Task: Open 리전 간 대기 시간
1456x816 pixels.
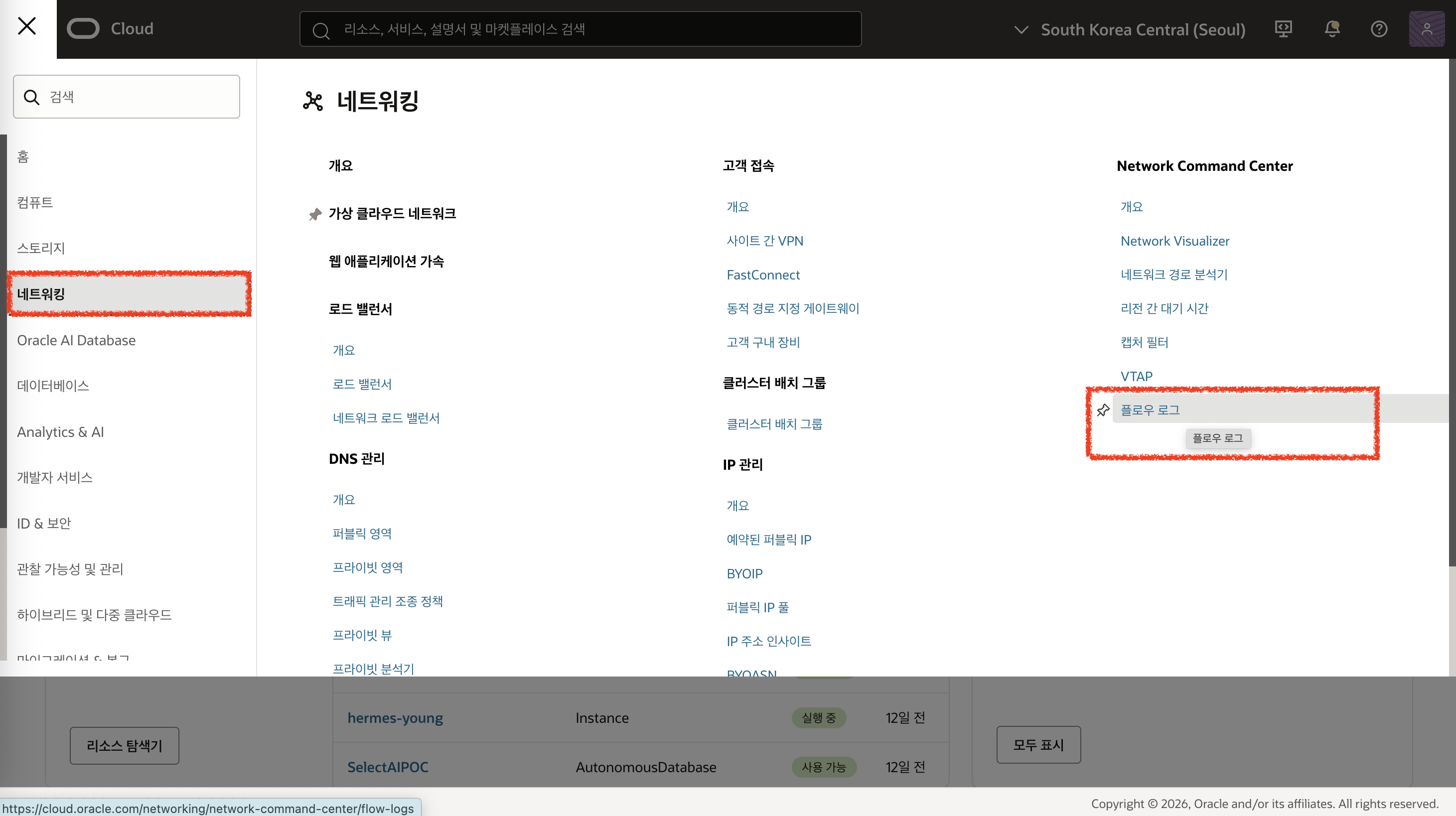Action: click(1165, 308)
